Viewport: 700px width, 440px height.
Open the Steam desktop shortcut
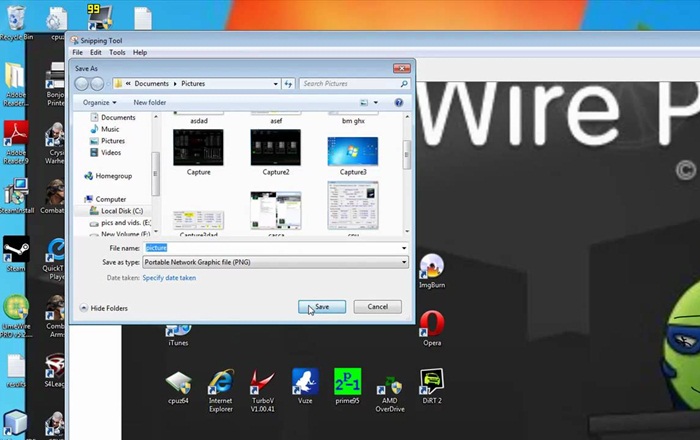[16, 253]
